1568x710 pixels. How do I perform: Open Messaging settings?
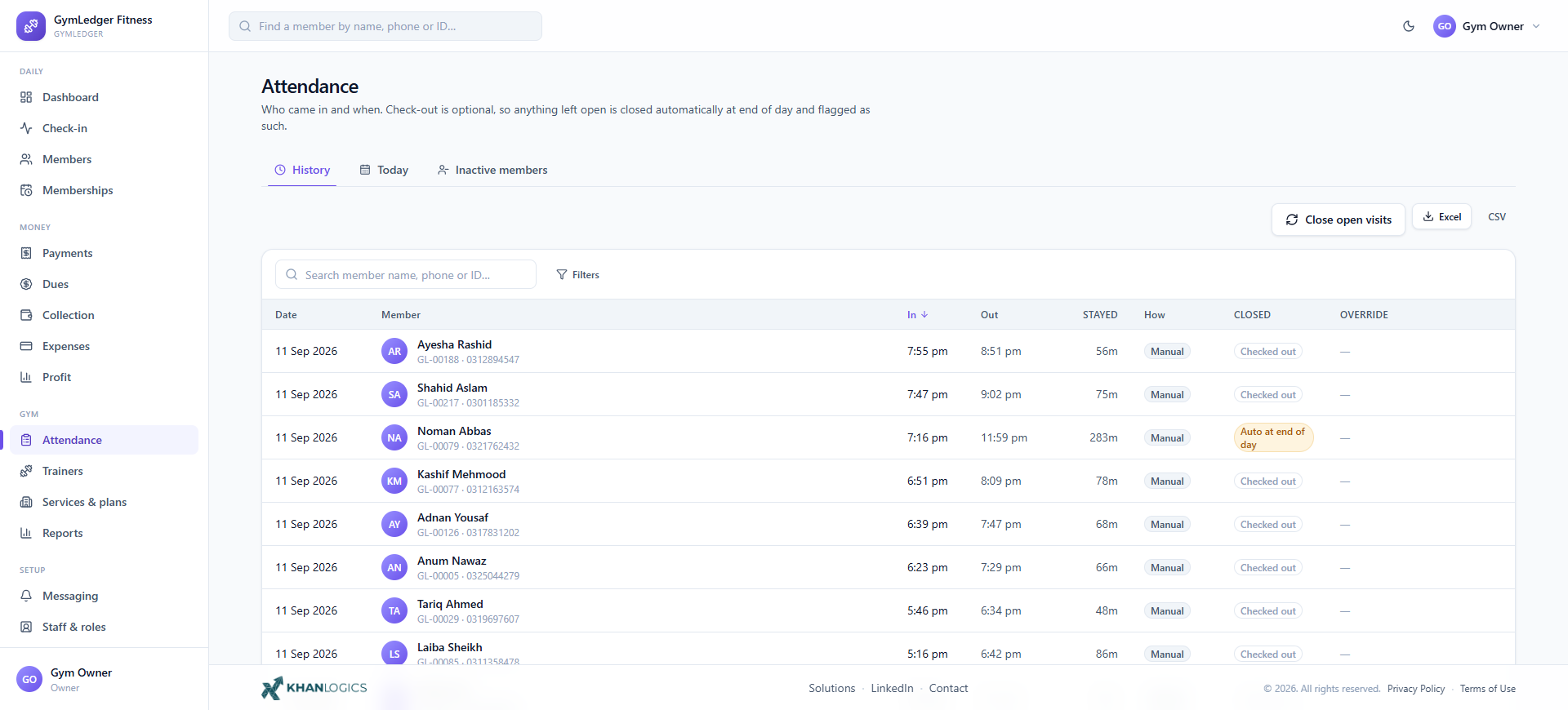click(105, 596)
